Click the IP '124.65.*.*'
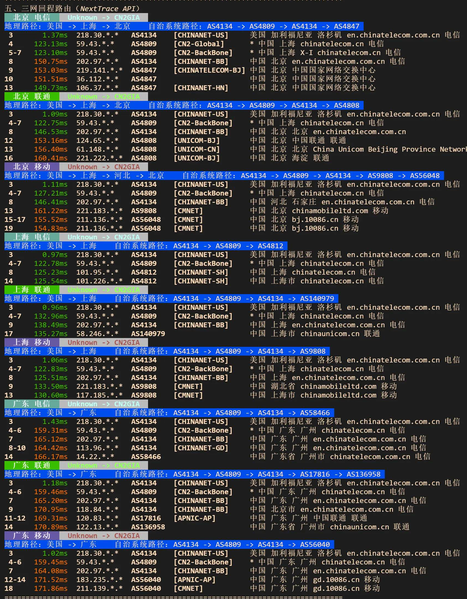 tap(97, 140)
